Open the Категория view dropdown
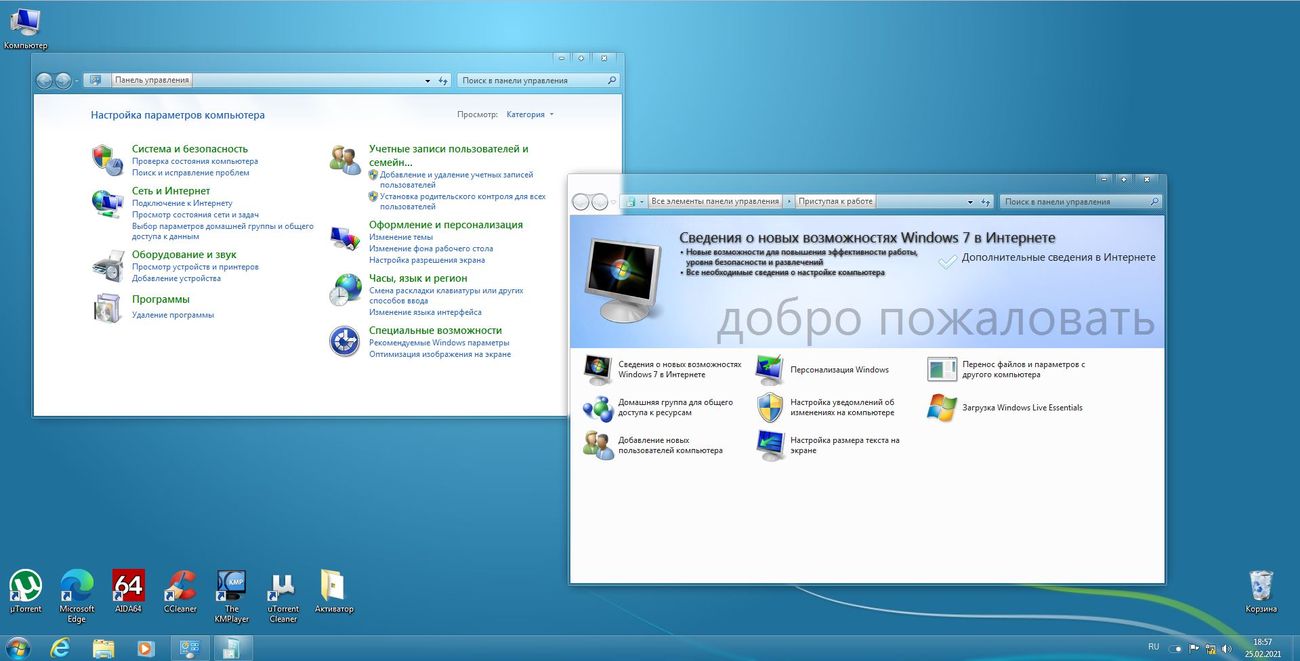Screen dimensions: 1300x661 click(x=529, y=114)
